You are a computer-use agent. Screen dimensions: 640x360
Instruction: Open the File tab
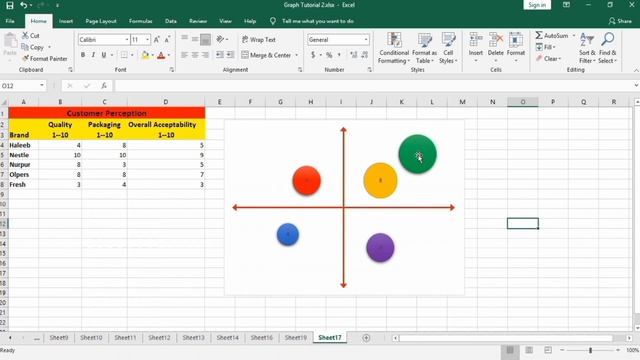tap(10, 21)
